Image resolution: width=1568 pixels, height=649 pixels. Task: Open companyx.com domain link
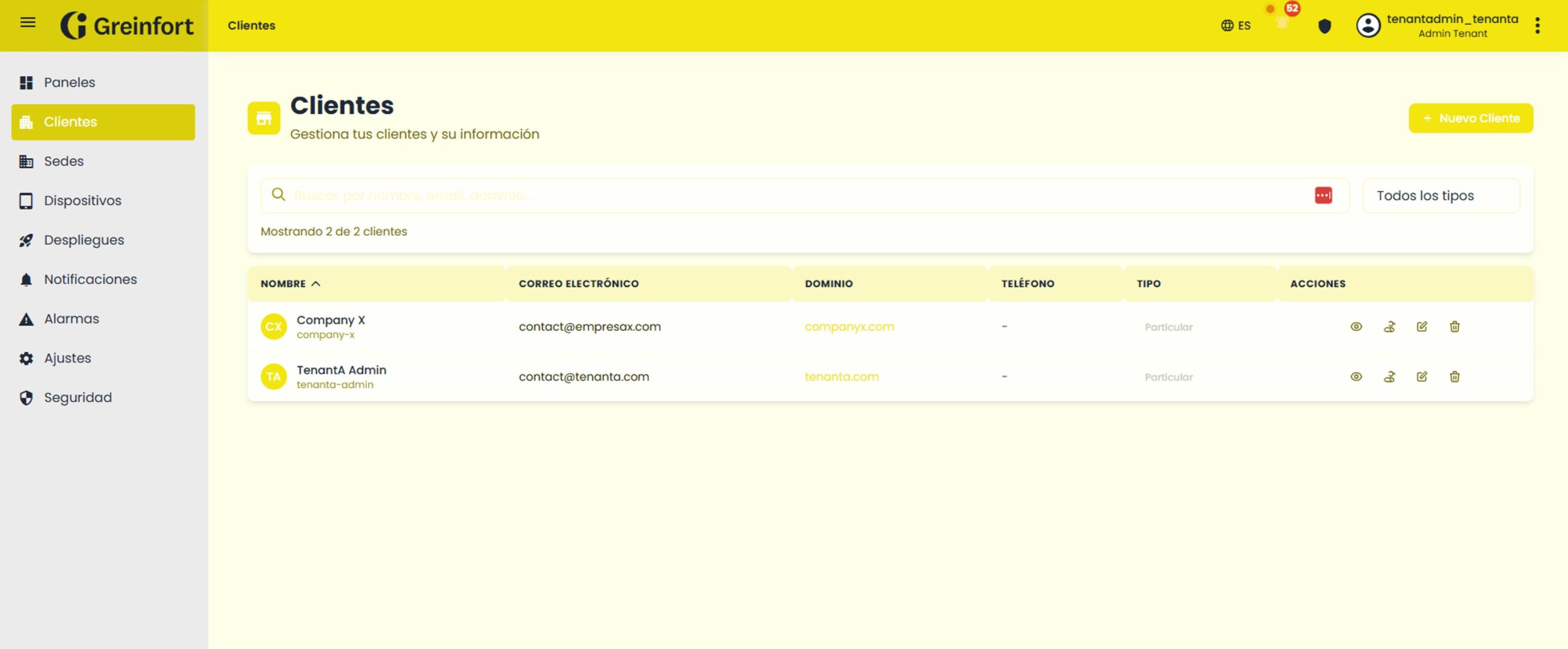[849, 327]
